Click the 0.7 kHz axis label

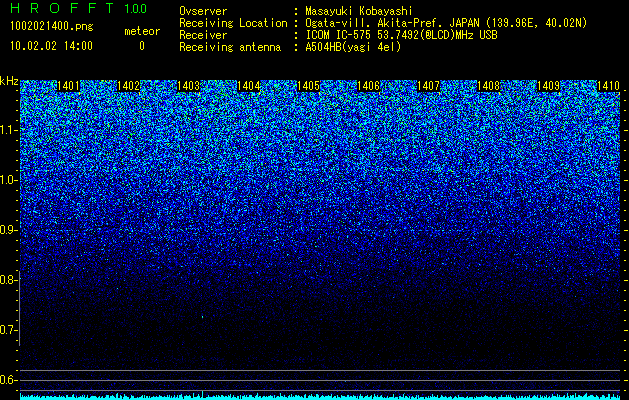point(9,330)
